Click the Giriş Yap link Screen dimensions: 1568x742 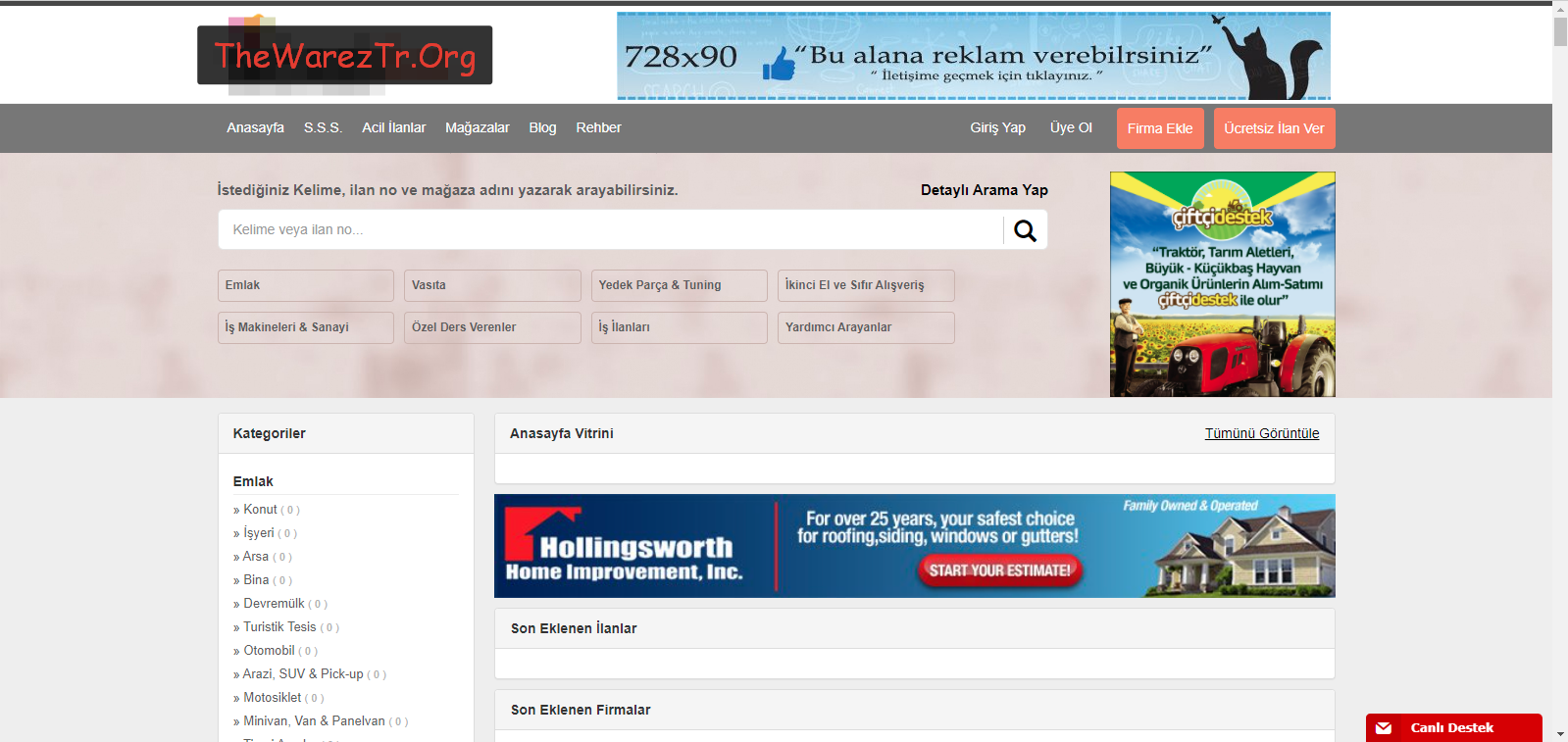click(x=997, y=128)
